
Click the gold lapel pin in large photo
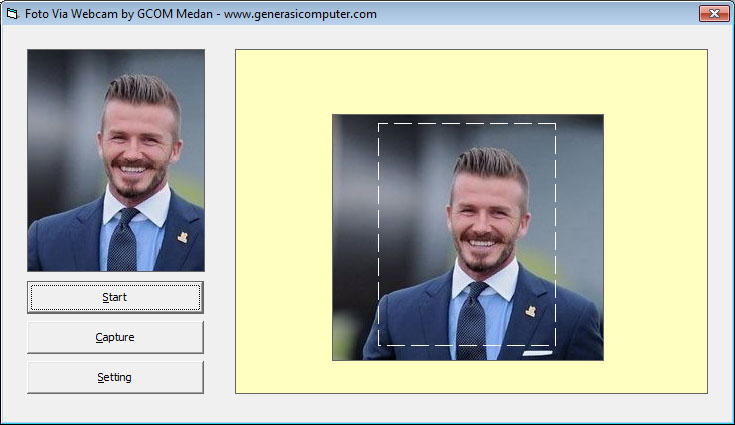point(531,311)
